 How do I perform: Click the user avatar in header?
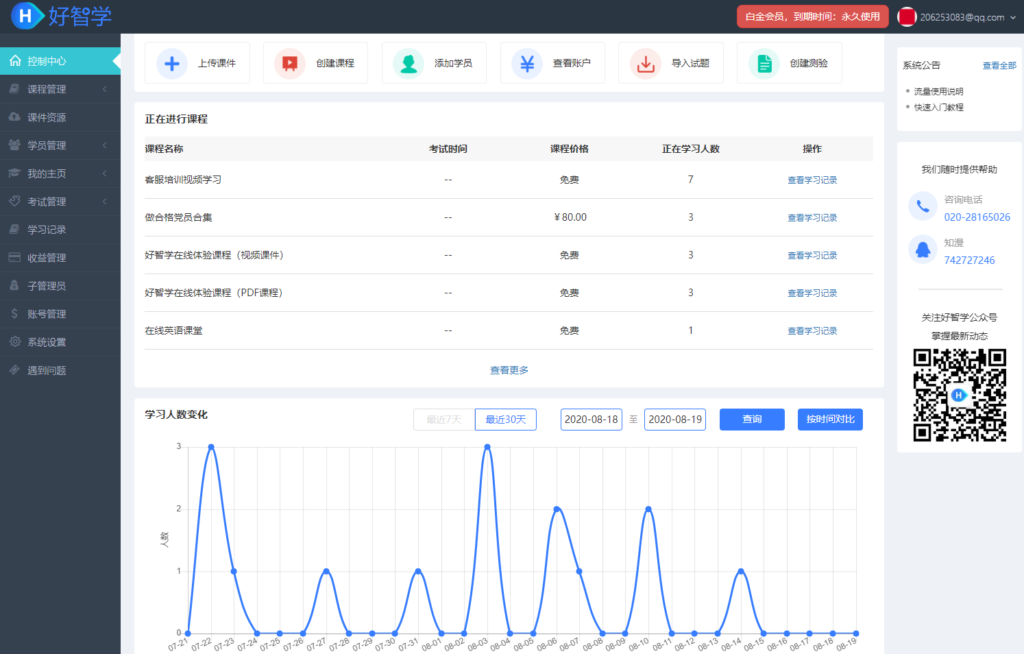906,17
